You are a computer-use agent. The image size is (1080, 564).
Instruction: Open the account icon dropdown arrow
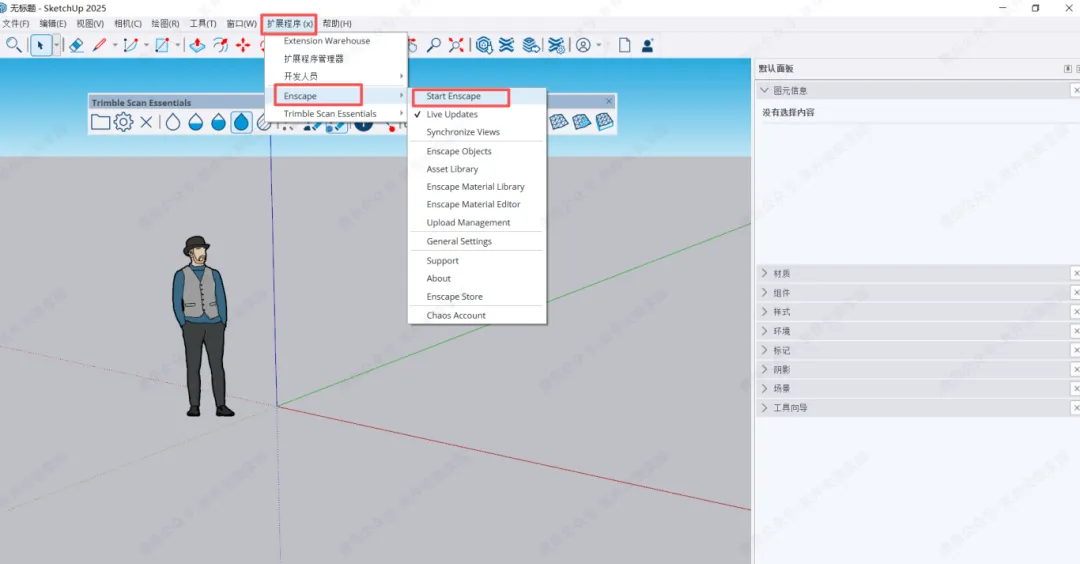click(x=599, y=45)
